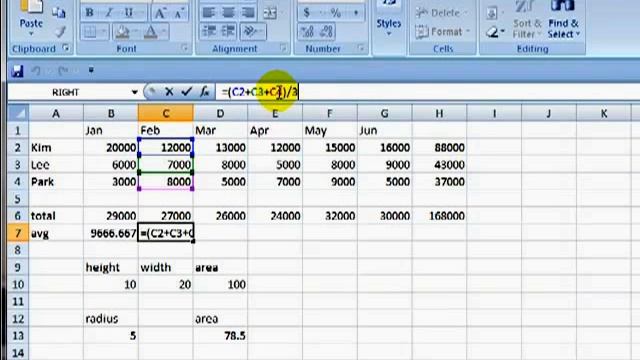This screenshot has height=360, width=640.
Task: Click the 'Mar' header cell
Action: pos(220,130)
